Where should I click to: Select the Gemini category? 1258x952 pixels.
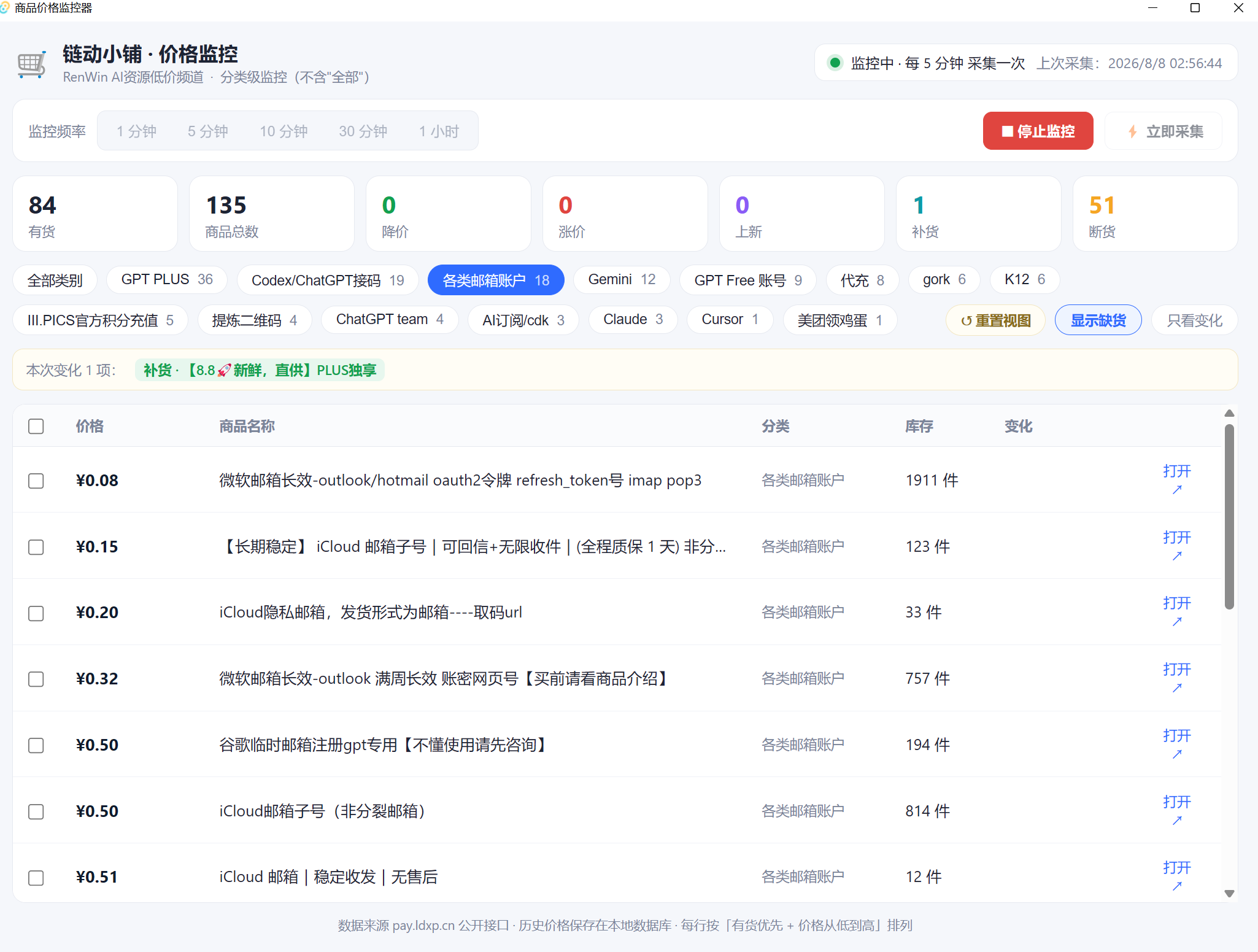point(622,280)
